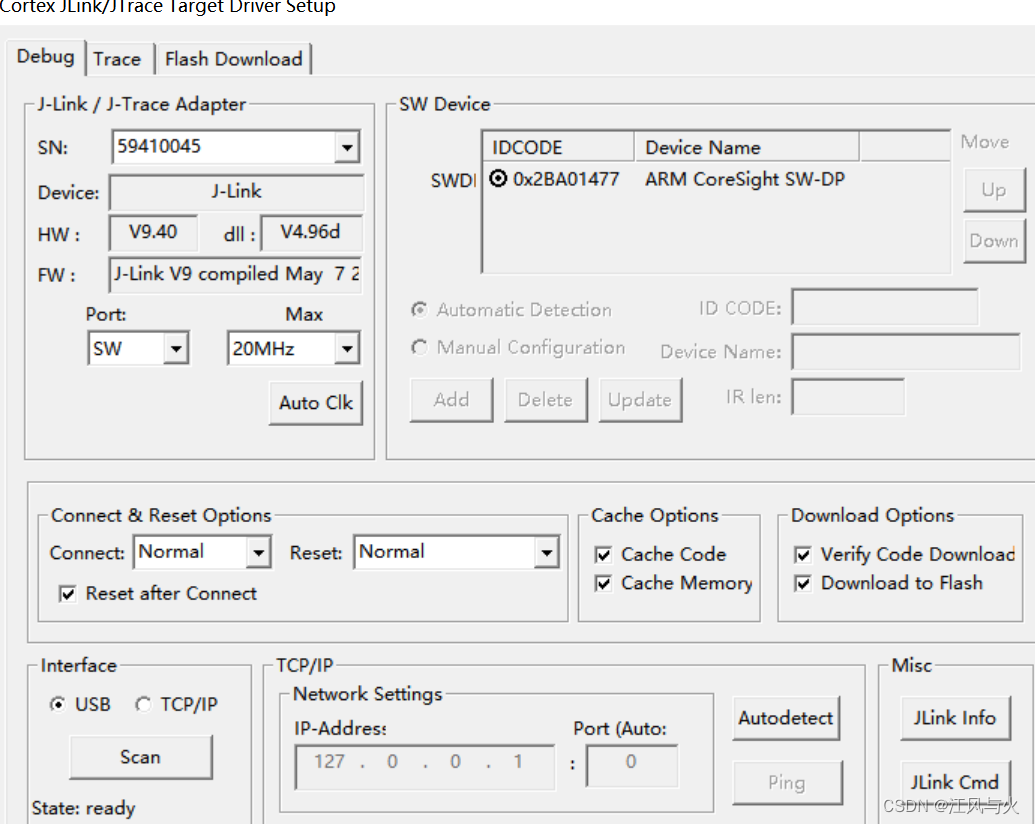Open the Port SW dropdown

tap(176, 349)
